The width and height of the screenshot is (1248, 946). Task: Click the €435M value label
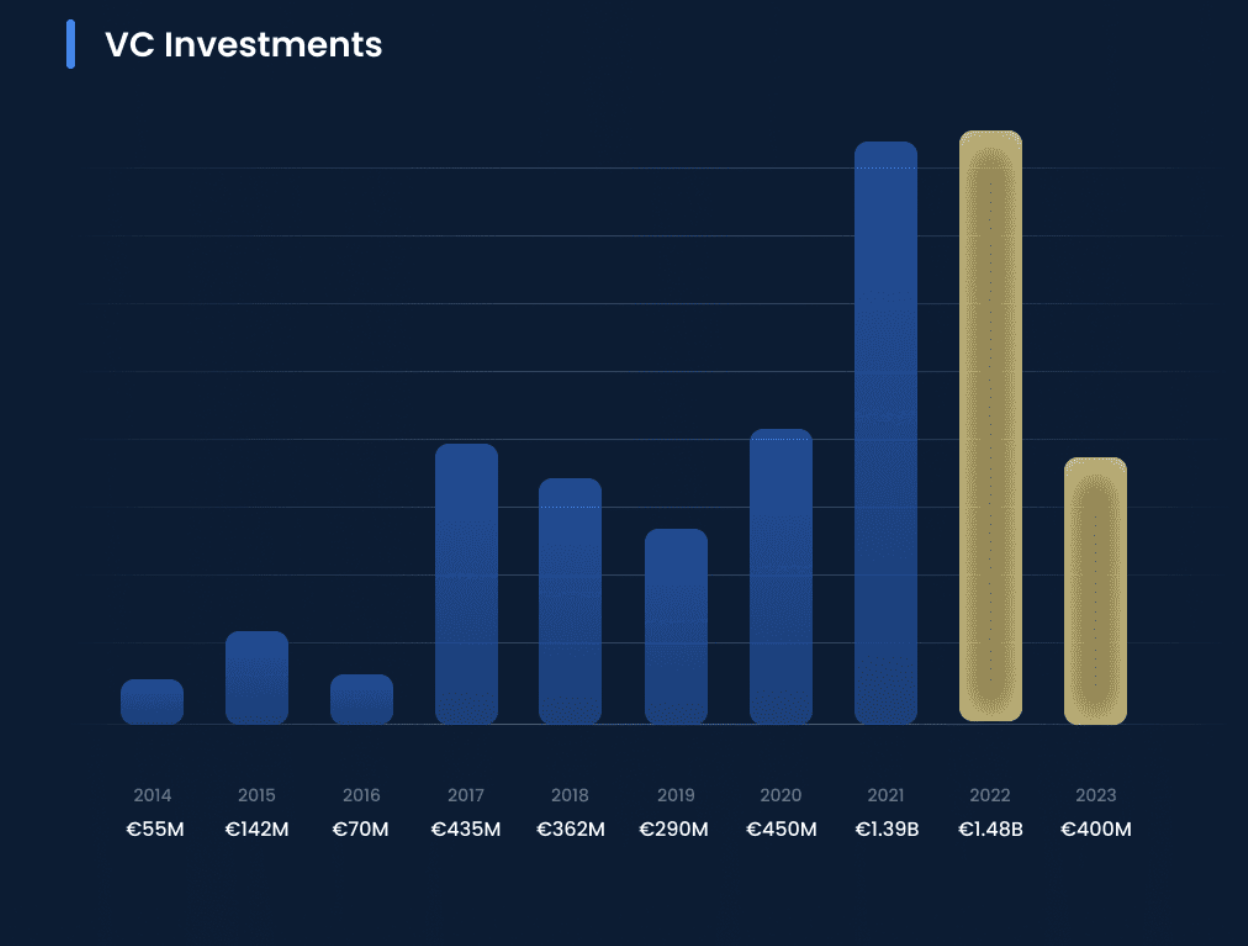tap(466, 830)
